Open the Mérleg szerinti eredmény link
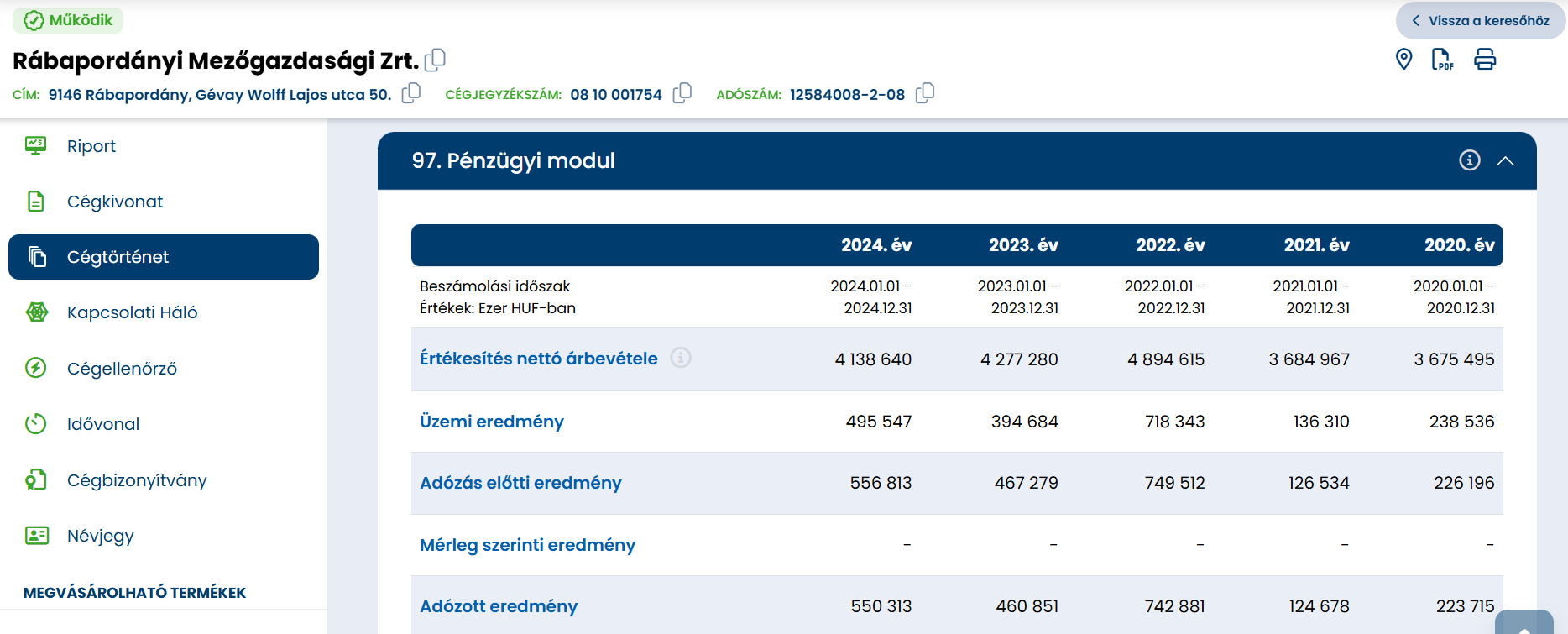Viewport: 1568px width, 634px height. pyautogui.click(x=527, y=545)
